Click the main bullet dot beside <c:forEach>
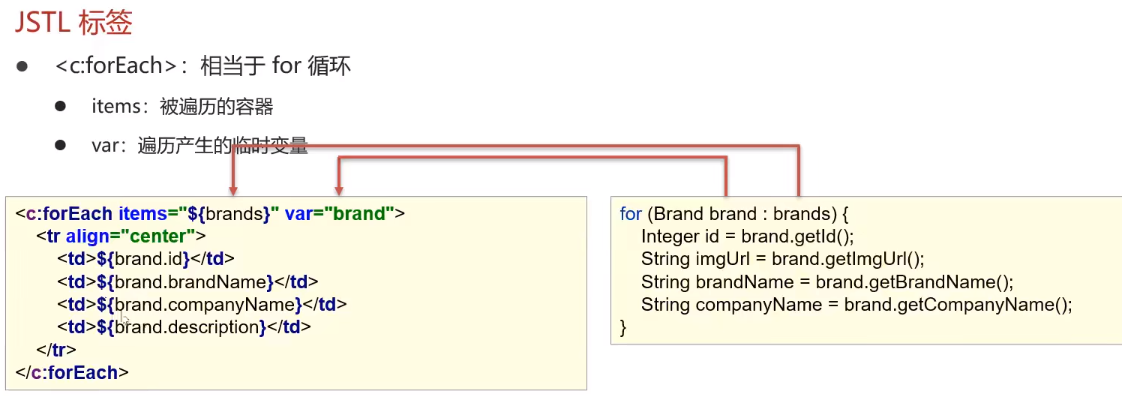The height and width of the screenshot is (396, 1122). [22, 67]
